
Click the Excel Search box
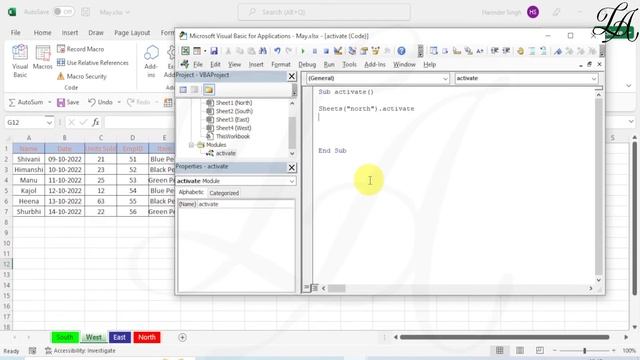(324, 12)
